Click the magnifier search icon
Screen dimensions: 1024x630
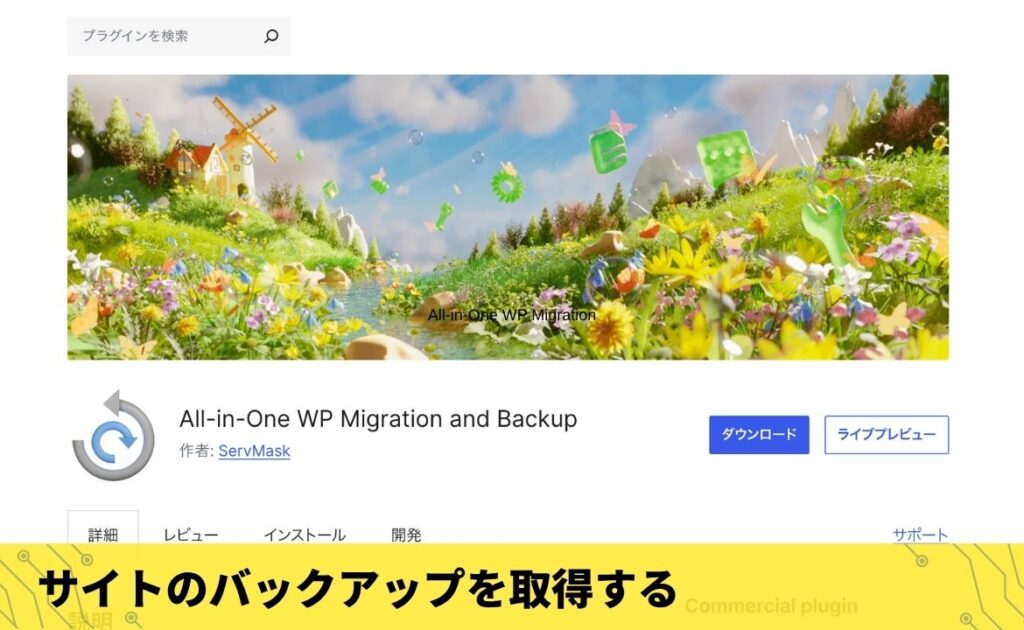(x=271, y=36)
